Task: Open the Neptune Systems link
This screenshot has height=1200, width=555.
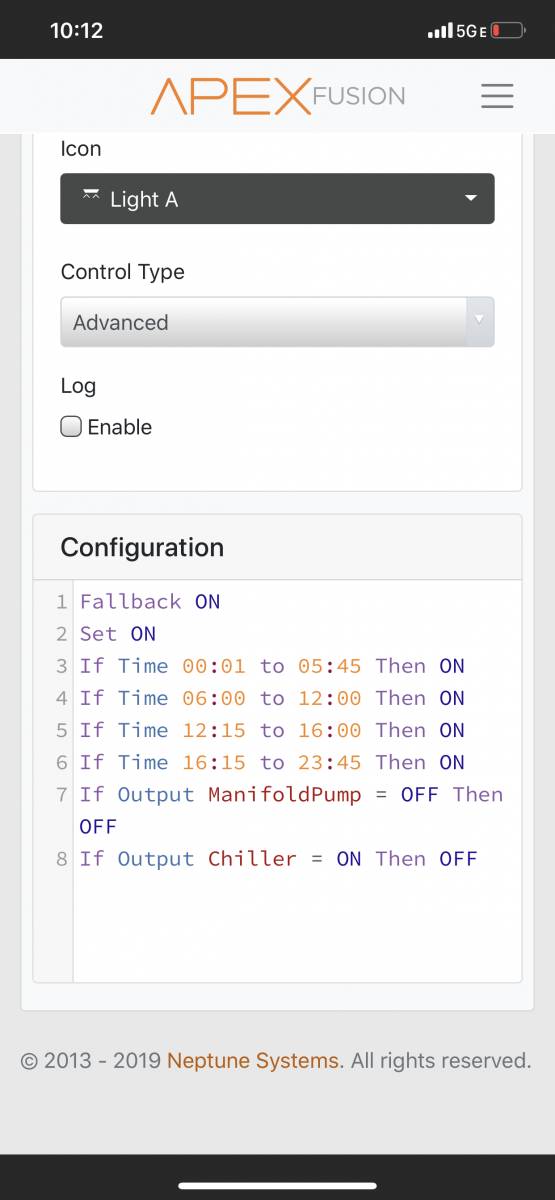Action: coord(253,1060)
